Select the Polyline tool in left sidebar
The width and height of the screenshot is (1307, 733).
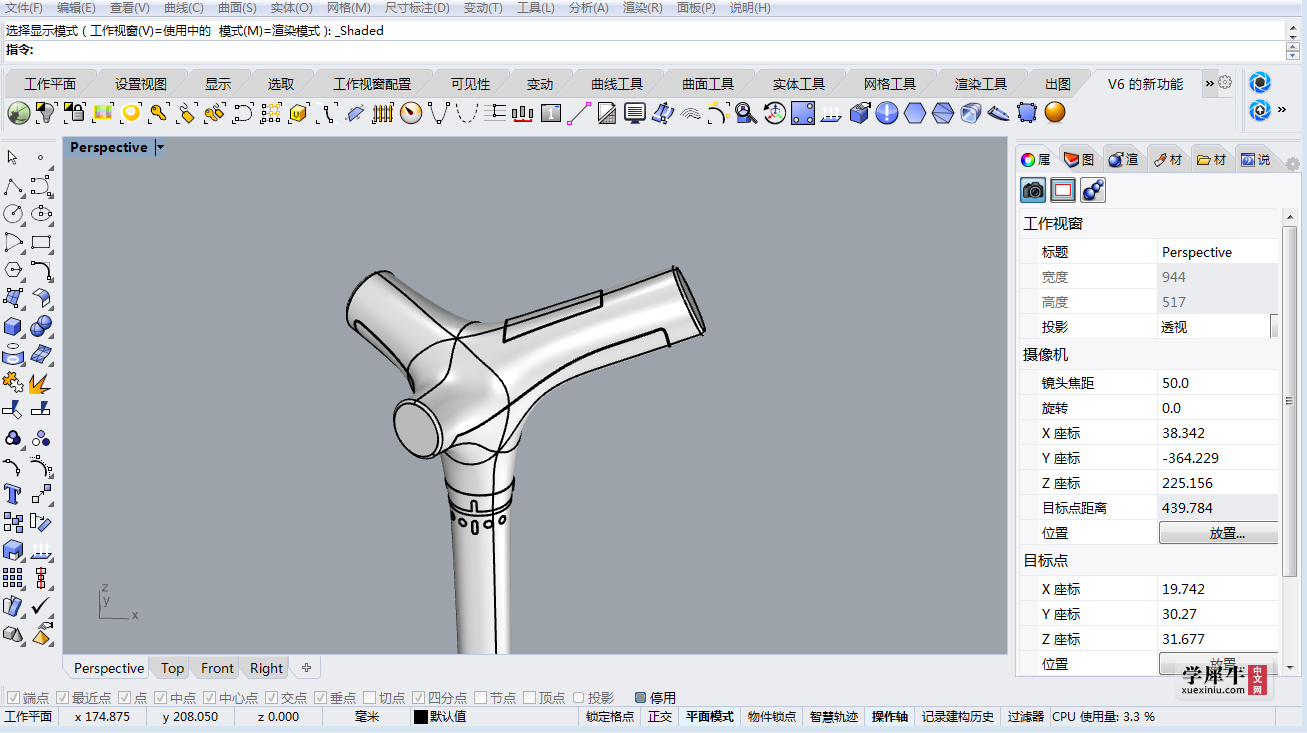tap(13, 186)
